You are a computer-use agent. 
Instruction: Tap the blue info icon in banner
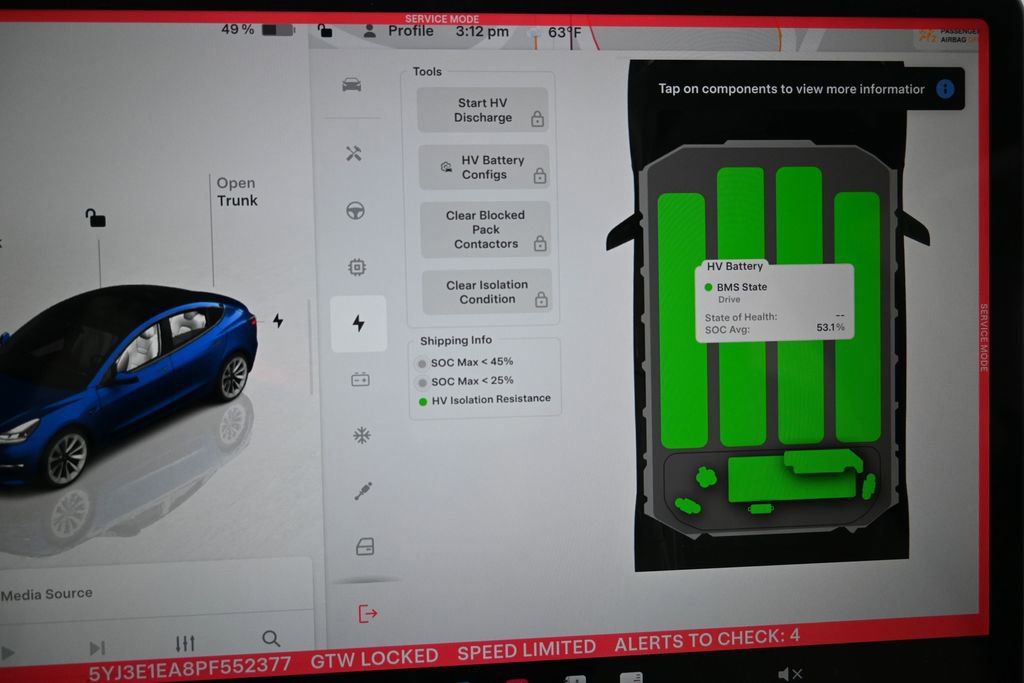pyautogui.click(x=945, y=89)
